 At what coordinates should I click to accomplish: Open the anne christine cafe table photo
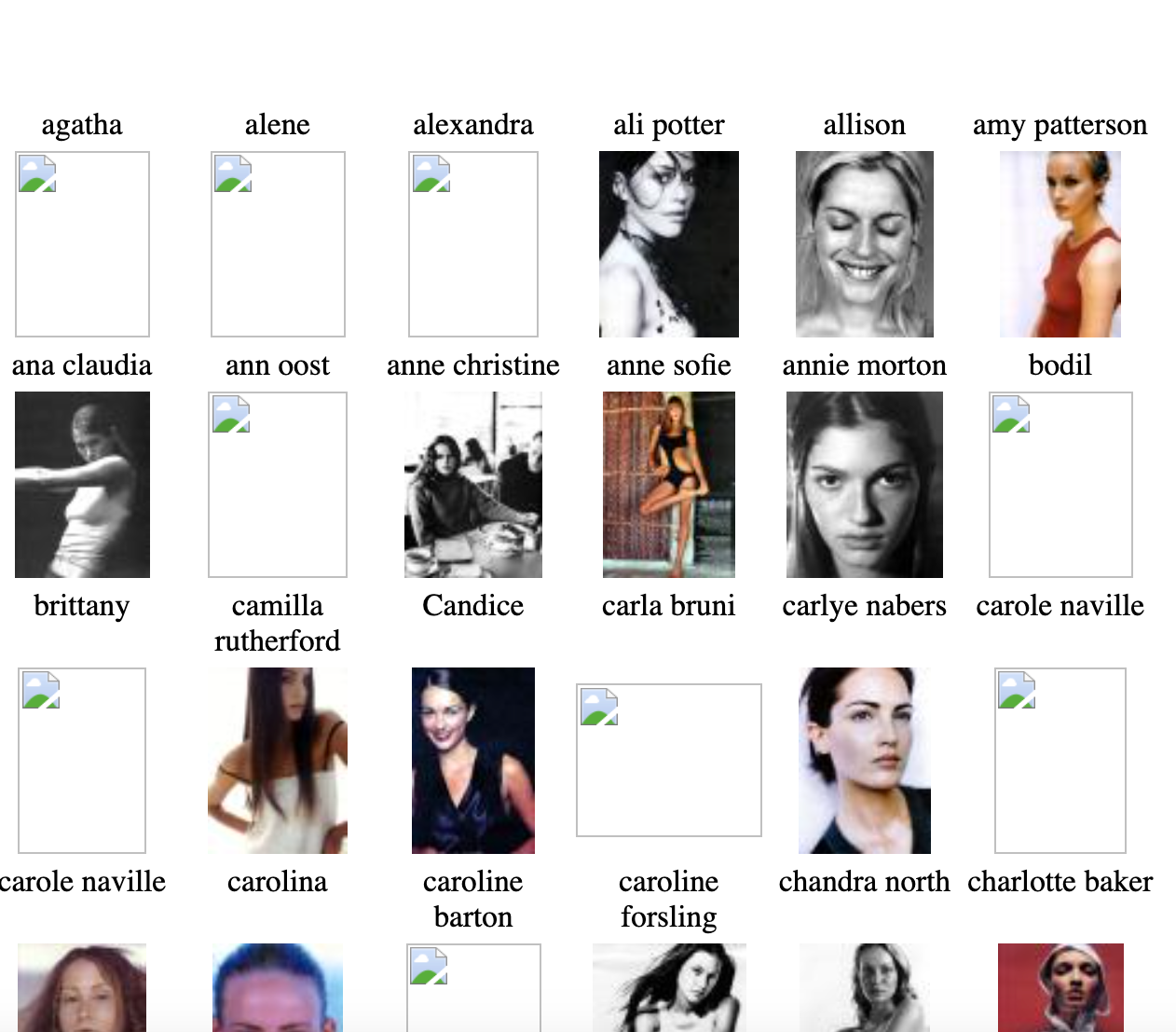[473, 485]
